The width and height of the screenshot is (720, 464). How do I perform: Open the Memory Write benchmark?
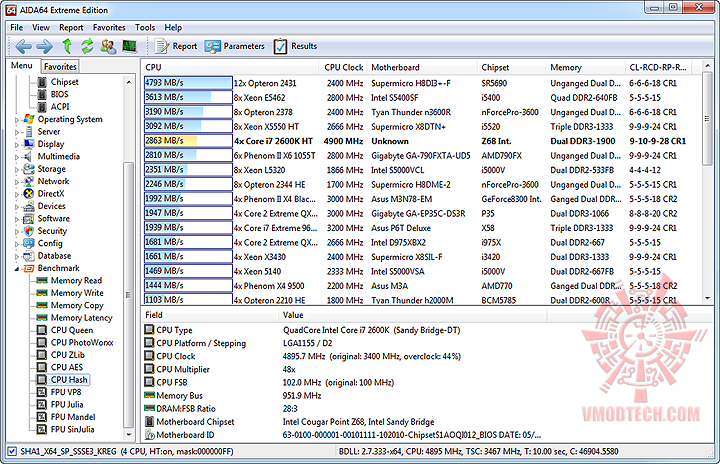77,293
